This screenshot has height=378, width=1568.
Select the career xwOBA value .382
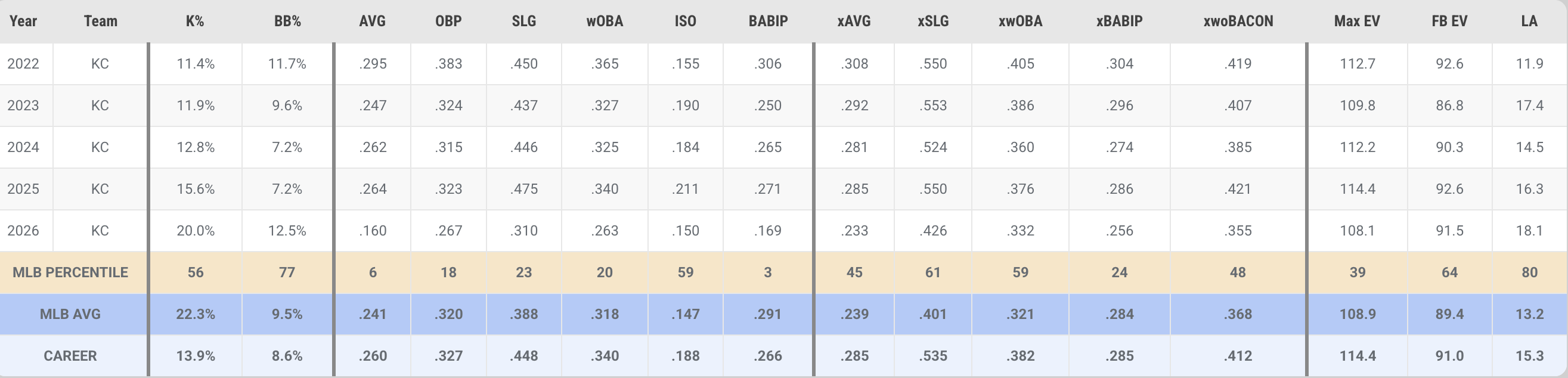(1020, 356)
